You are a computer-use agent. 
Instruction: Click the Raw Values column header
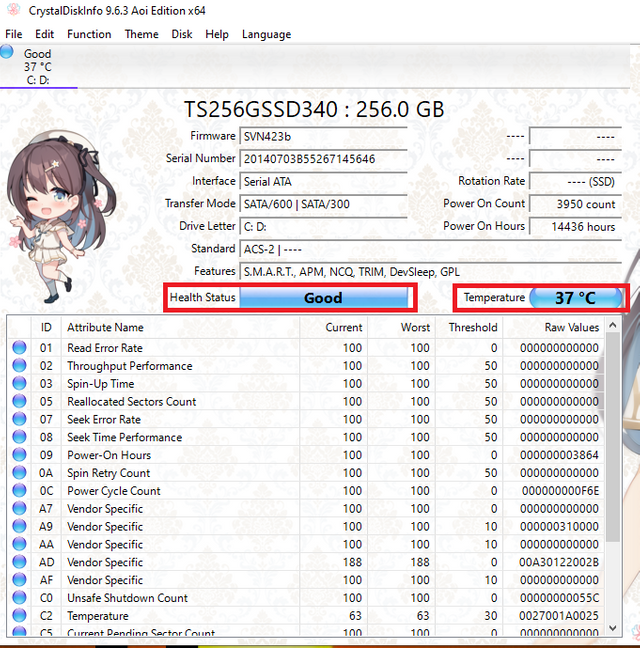tap(554, 327)
